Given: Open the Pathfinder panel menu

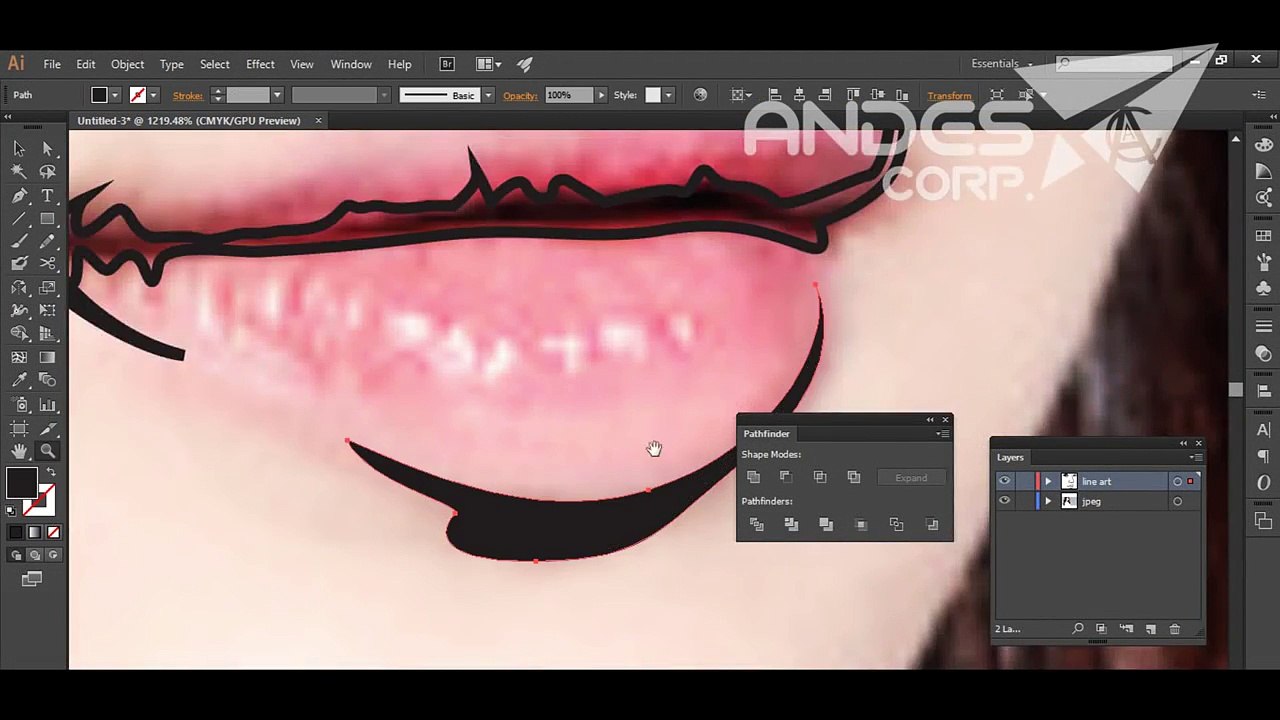Looking at the screenshot, I should point(941,434).
